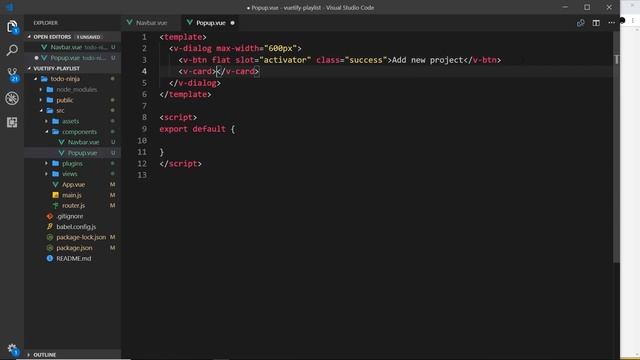The height and width of the screenshot is (360, 640).
Task: Click the opening script tag on line 8
Action: (178, 118)
